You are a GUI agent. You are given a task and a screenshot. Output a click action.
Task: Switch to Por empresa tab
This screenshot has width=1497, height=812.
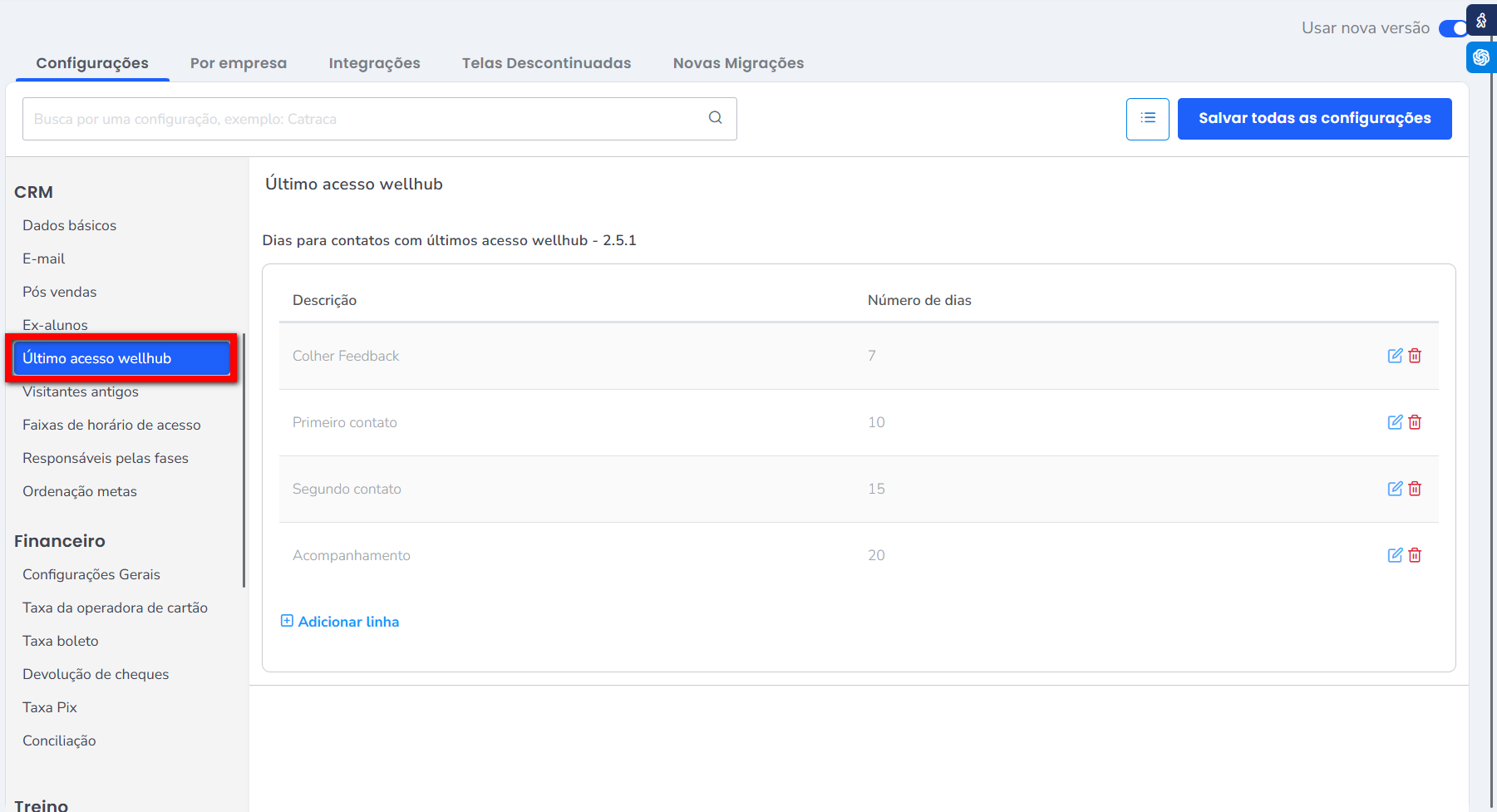(x=239, y=63)
